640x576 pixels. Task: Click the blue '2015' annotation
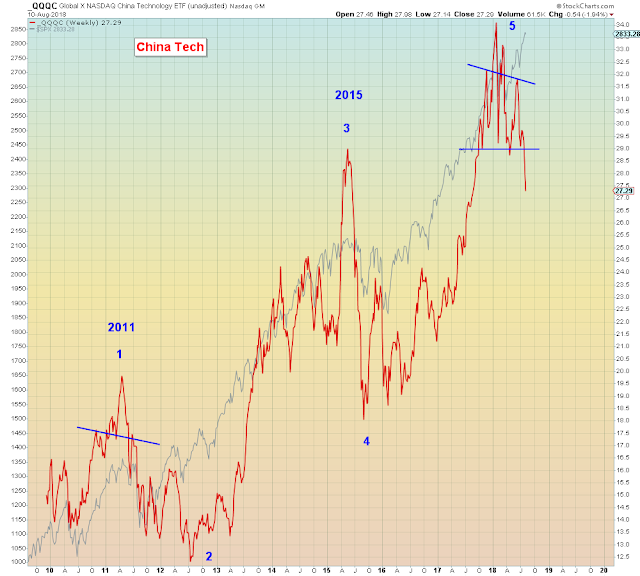click(x=349, y=95)
